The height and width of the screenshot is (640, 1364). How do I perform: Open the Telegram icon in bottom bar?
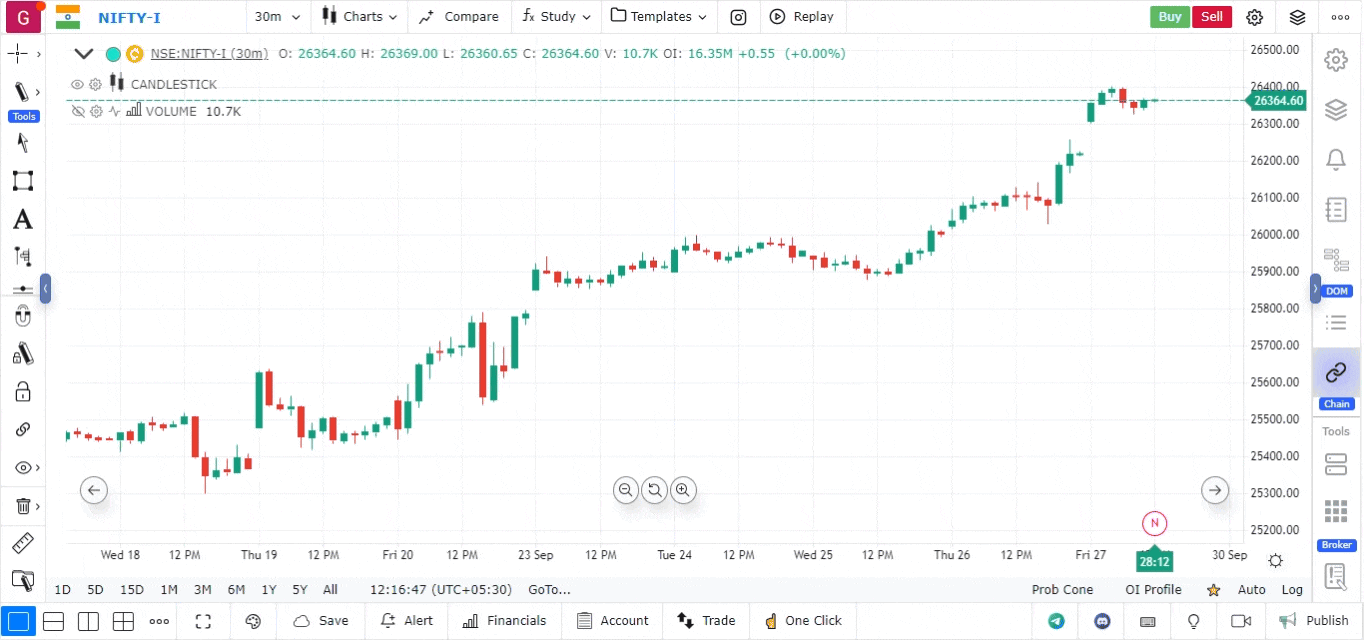point(1056,621)
